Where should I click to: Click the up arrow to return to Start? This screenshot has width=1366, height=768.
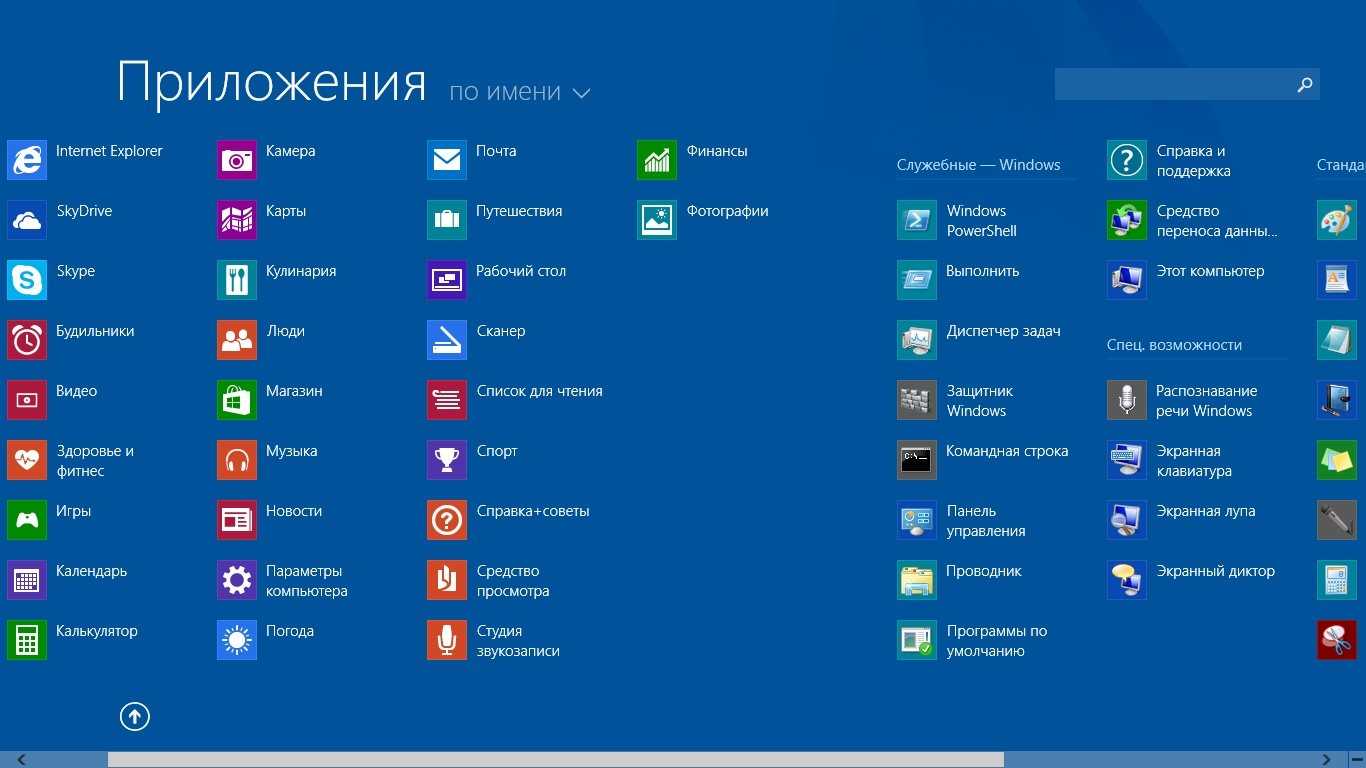tap(135, 716)
